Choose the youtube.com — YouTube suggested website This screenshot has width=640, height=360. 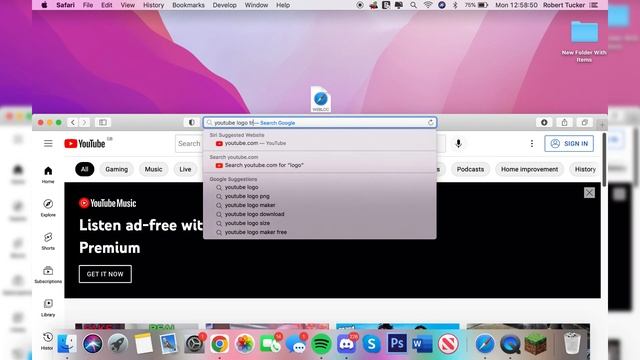click(320, 143)
